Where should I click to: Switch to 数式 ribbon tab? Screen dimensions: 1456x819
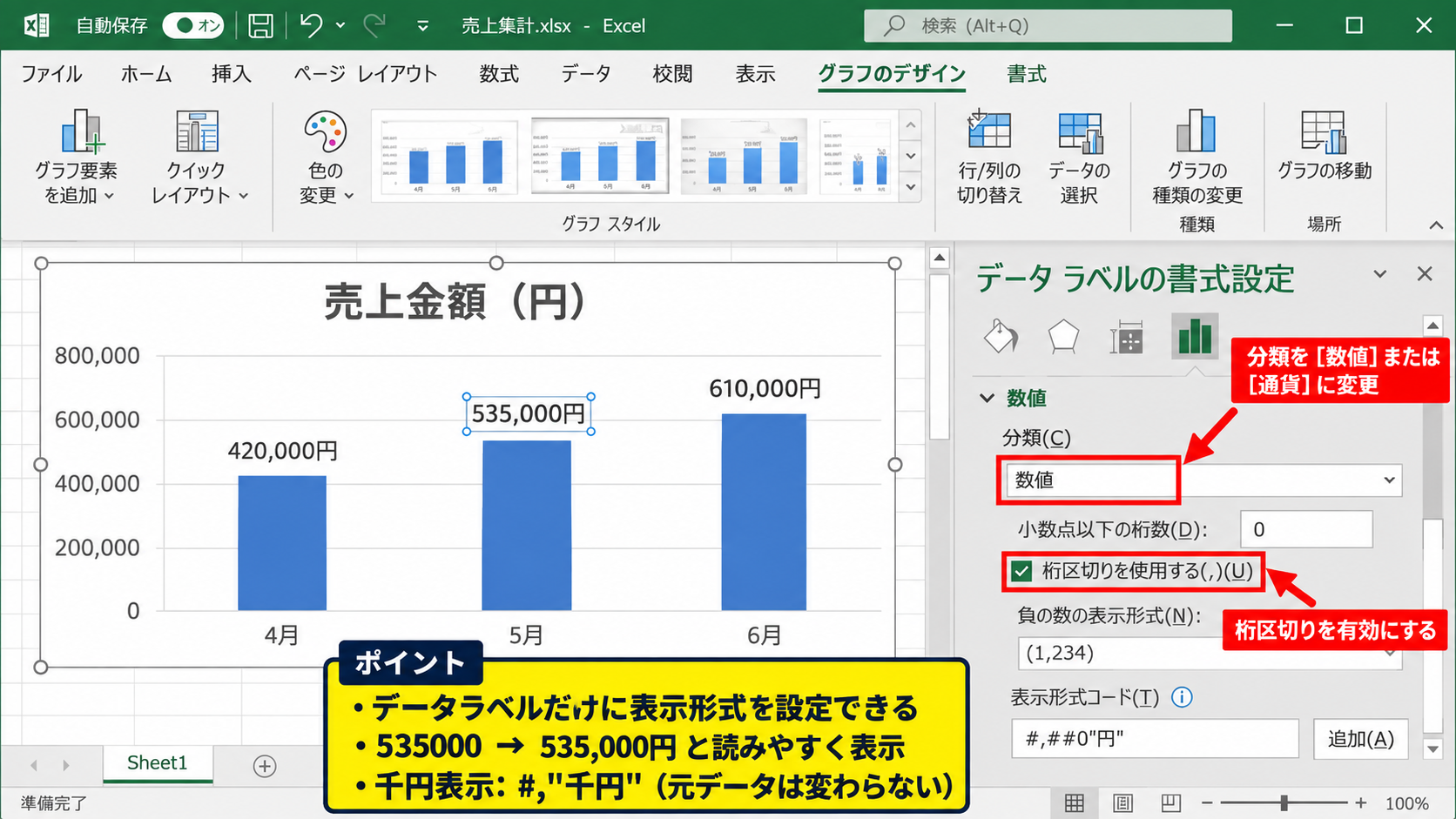(x=499, y=74)
